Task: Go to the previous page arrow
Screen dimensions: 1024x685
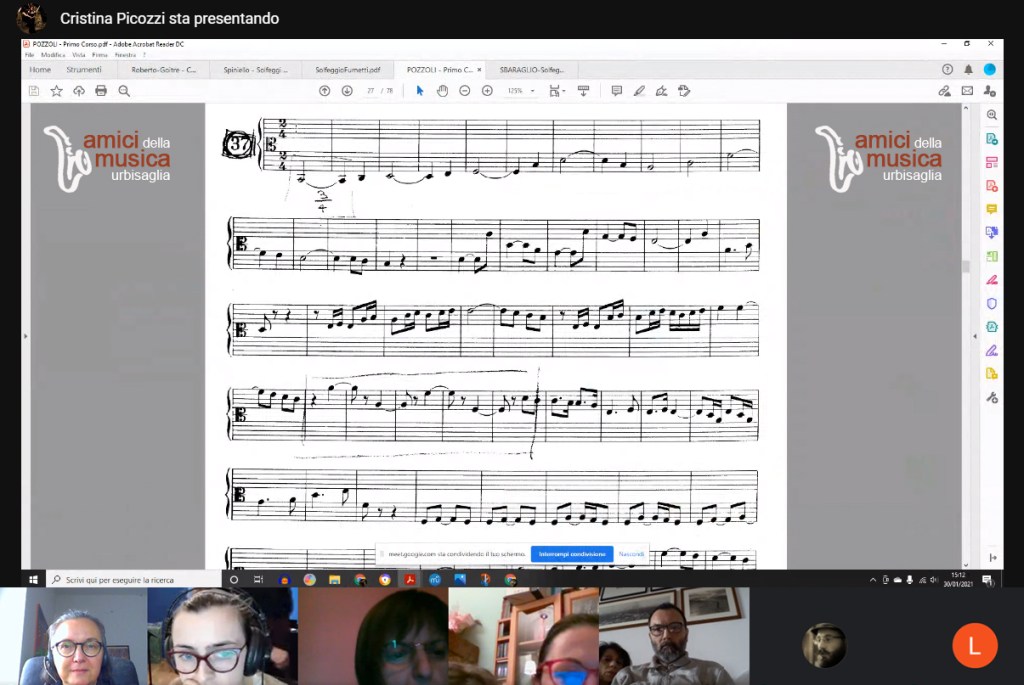Action: pyautogui.click(x=324, y=91)
